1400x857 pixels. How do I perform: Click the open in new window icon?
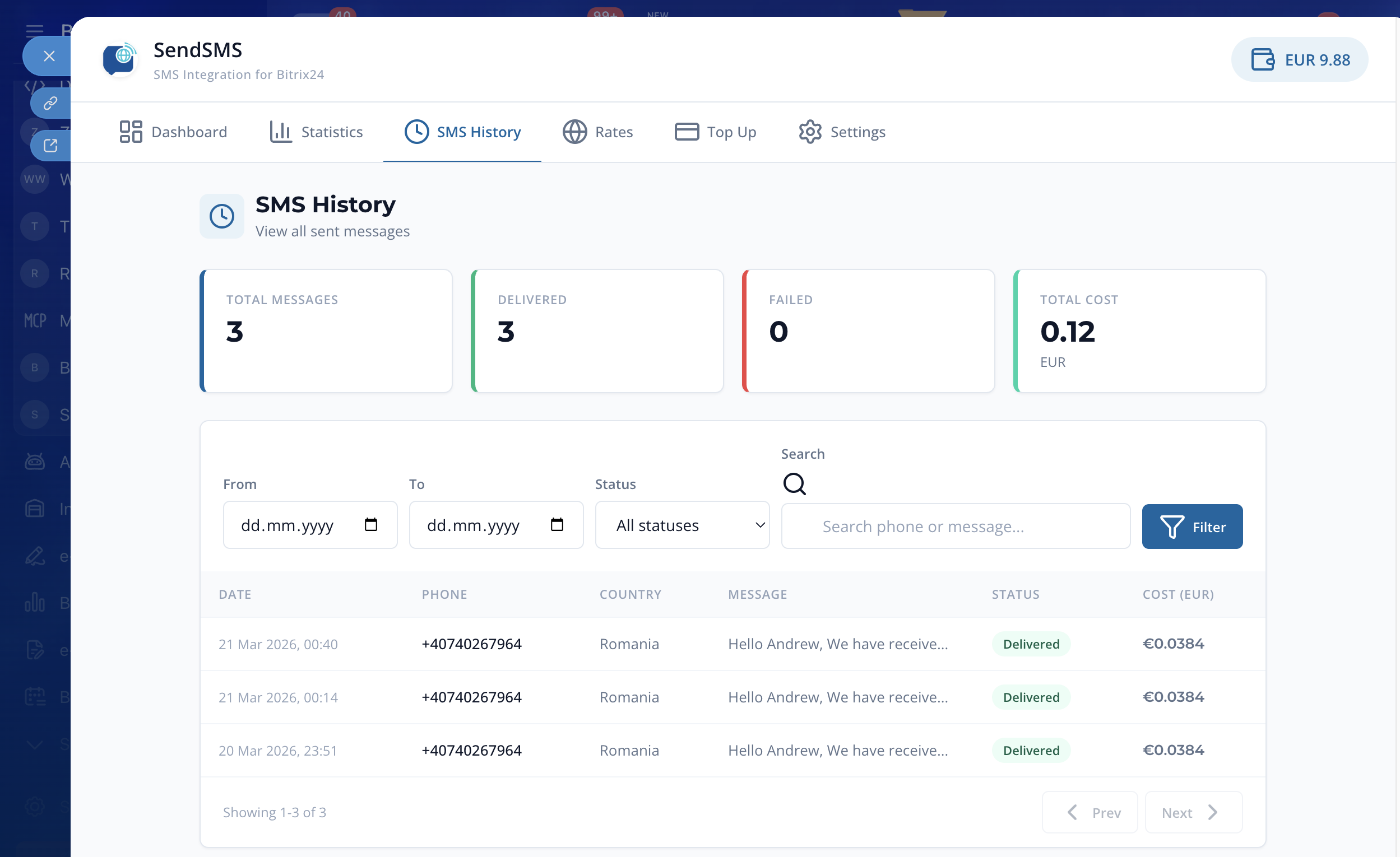pyautogui.click(x=50, y=146)
